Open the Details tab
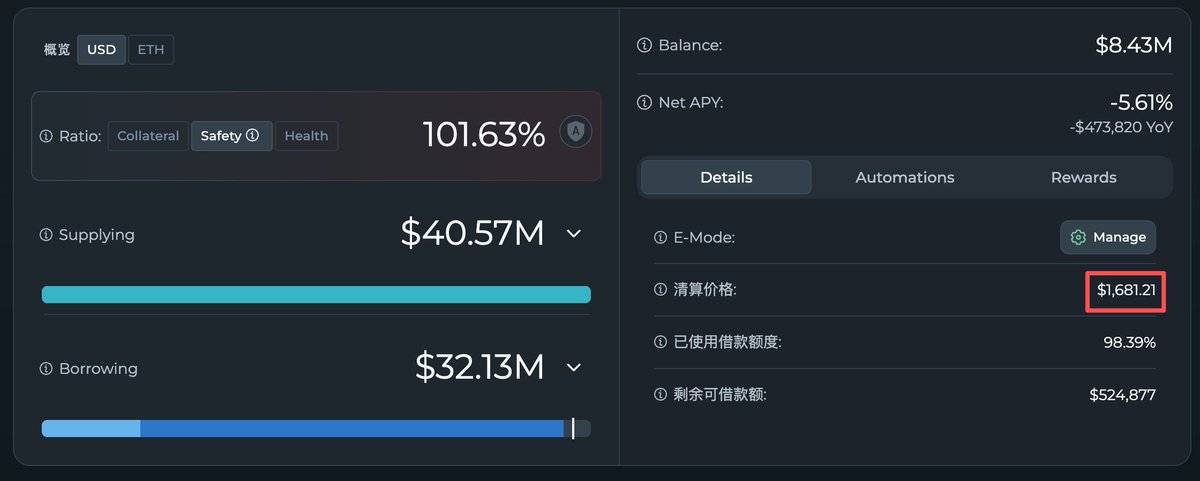This screenshot has height=481, width=1200. (x=726, y=177)
